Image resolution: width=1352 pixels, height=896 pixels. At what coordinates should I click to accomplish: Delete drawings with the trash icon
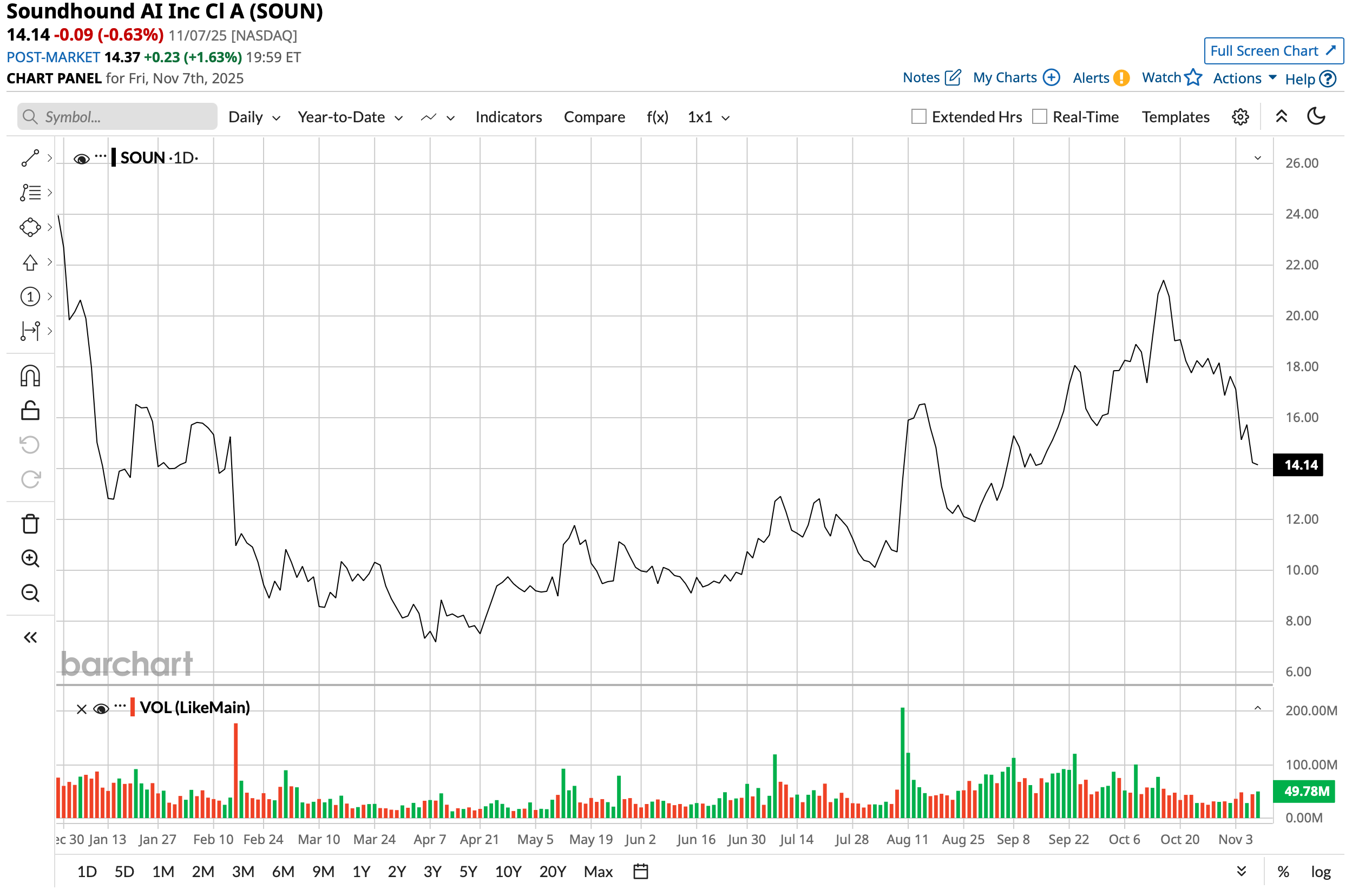[x=30, y=525]
